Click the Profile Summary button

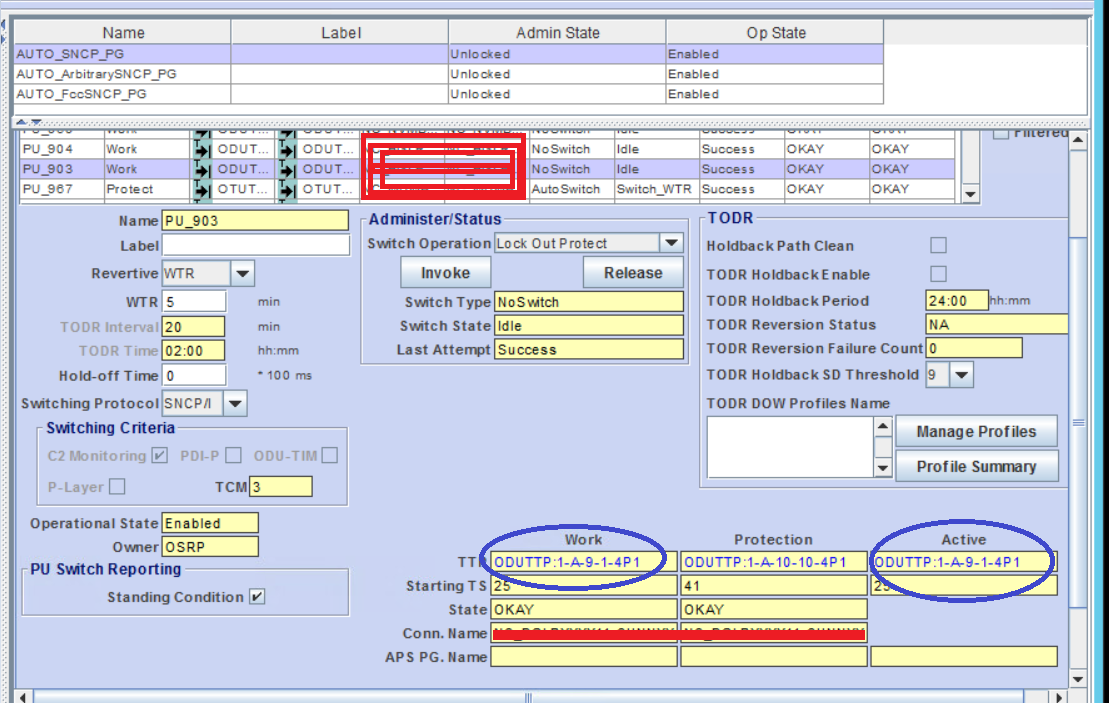[976, 467]
